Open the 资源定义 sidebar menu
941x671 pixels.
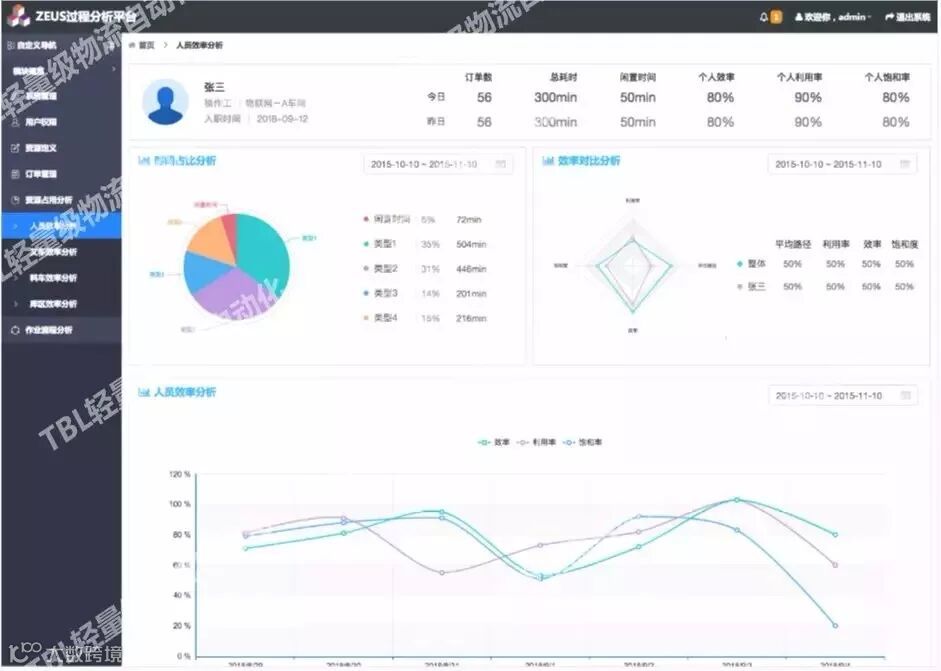coord(61,148)
